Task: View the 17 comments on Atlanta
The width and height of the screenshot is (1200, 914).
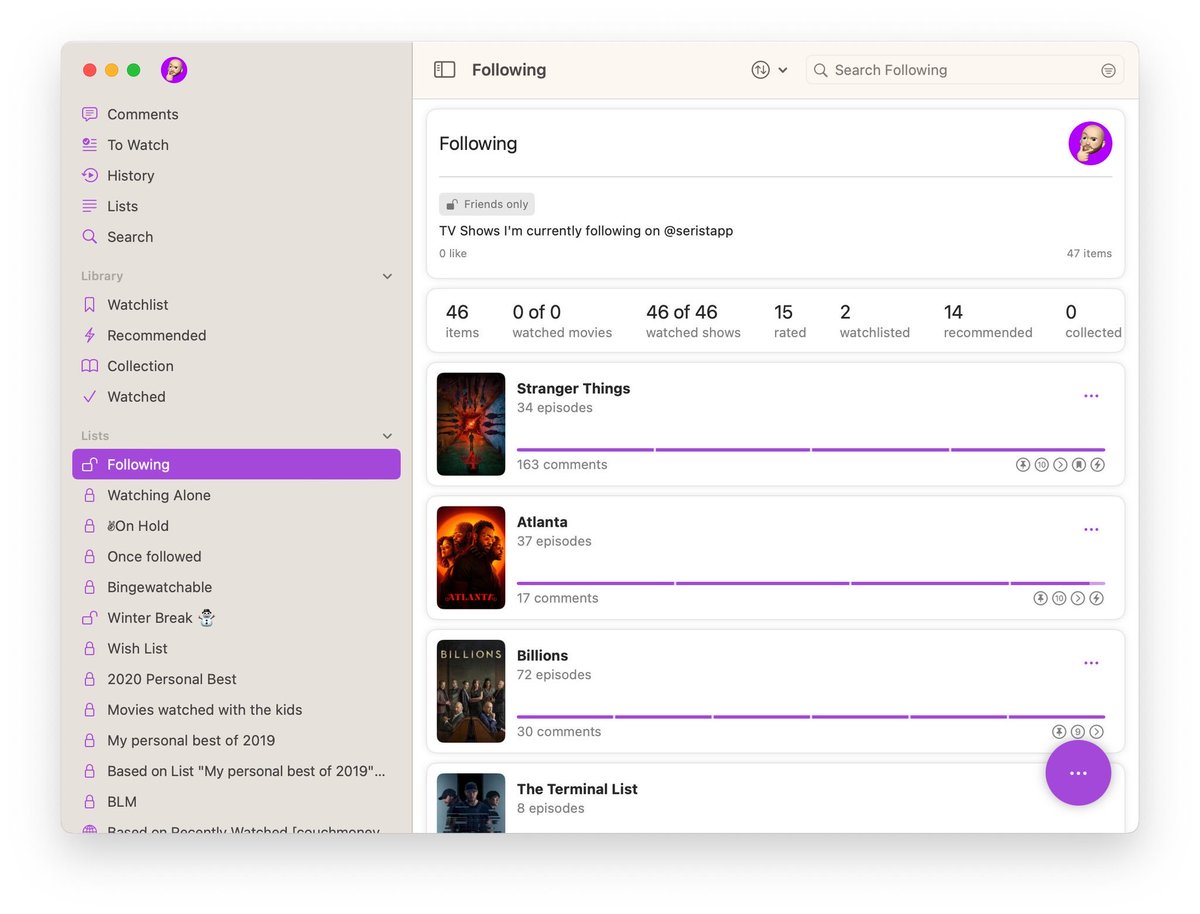Action: tap(558, 598)
